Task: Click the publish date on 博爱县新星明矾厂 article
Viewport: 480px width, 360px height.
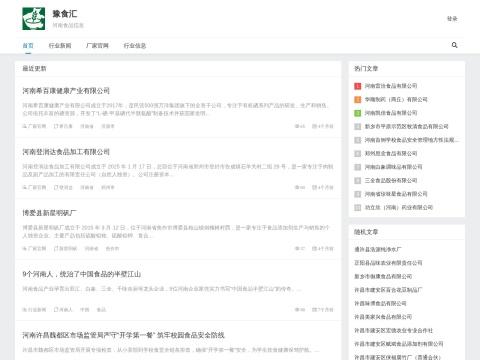Action: click(323, 249)
